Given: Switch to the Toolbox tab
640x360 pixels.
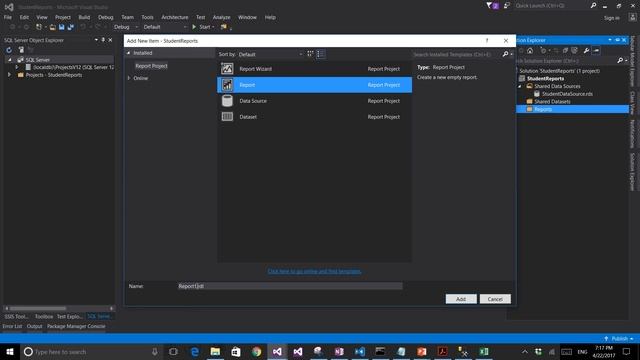Looking at the screenshot, I should click(x=44, y=316).
